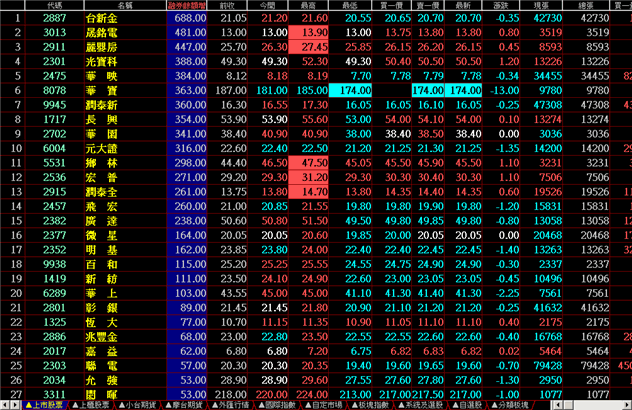The width and height of the screenshot is (632, 410).
Task: Sort by the 現張 column header
Action: (541, 5)
